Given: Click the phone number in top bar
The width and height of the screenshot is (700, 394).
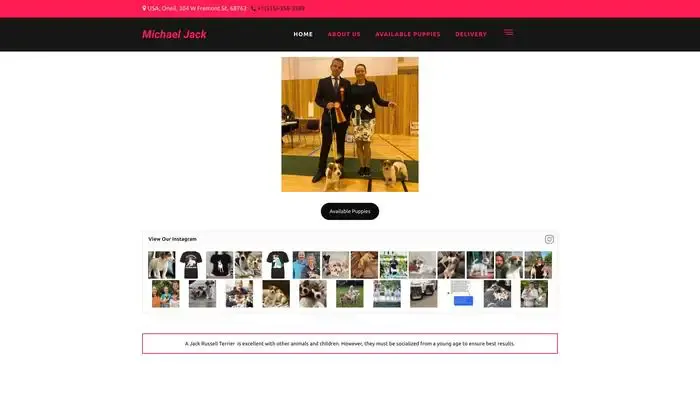Looking at the screenshot, I should pos(281,8).
